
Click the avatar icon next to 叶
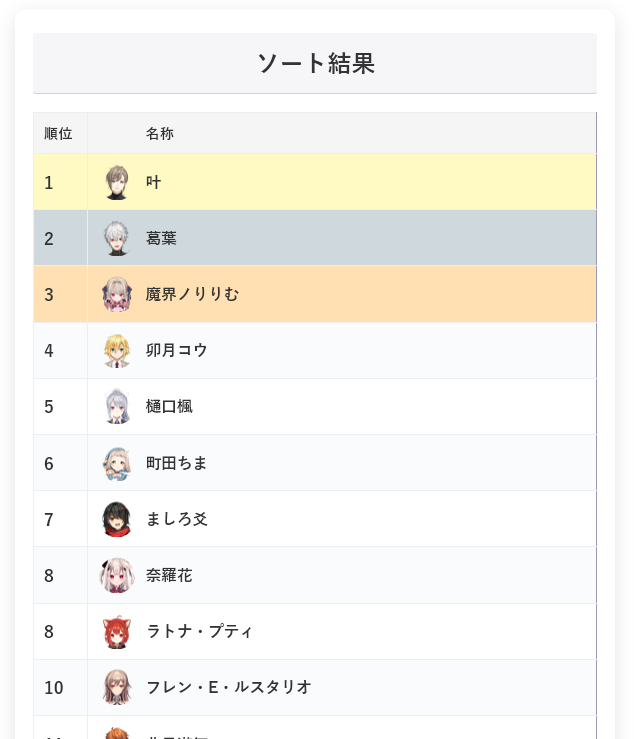click(117, 182)
